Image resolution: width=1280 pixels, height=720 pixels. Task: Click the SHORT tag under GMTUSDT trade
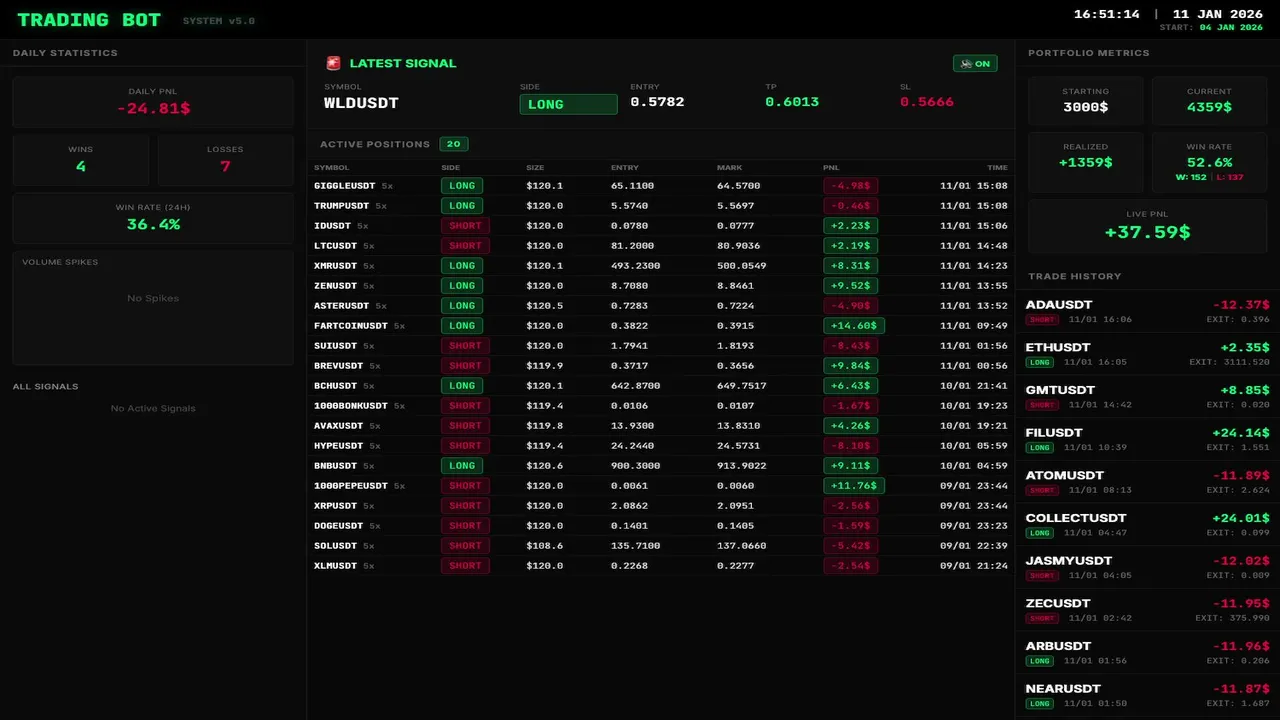tap(1042, 405)
